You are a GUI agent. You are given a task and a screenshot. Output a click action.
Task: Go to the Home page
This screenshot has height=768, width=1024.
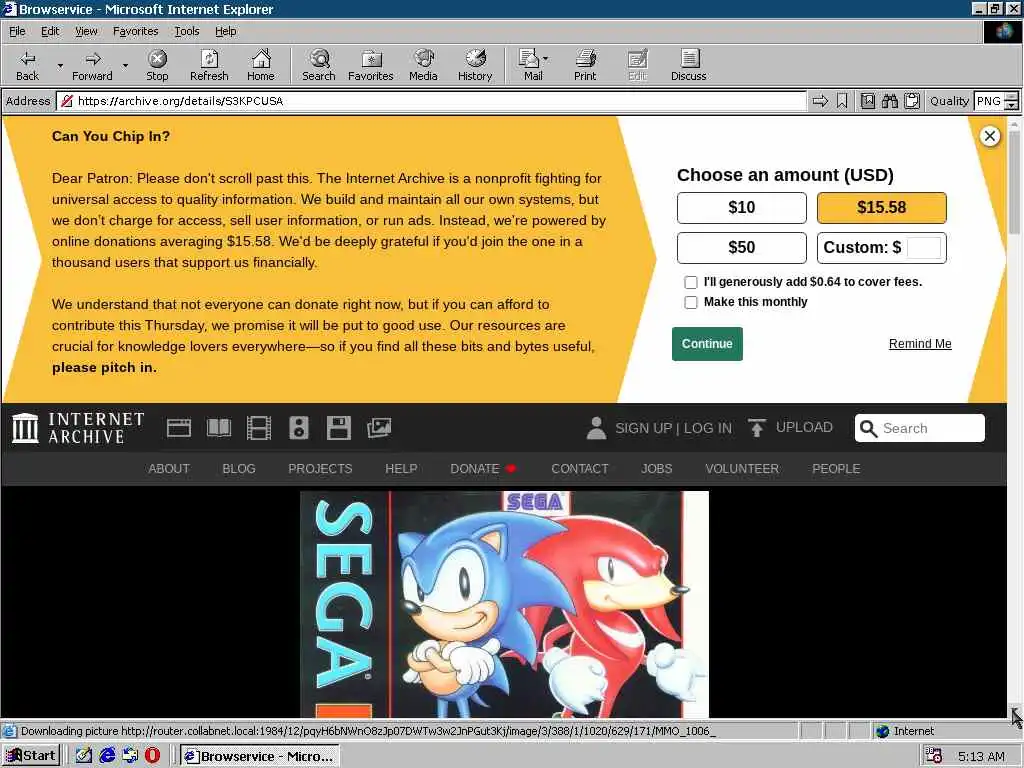(x=261, y=65)
